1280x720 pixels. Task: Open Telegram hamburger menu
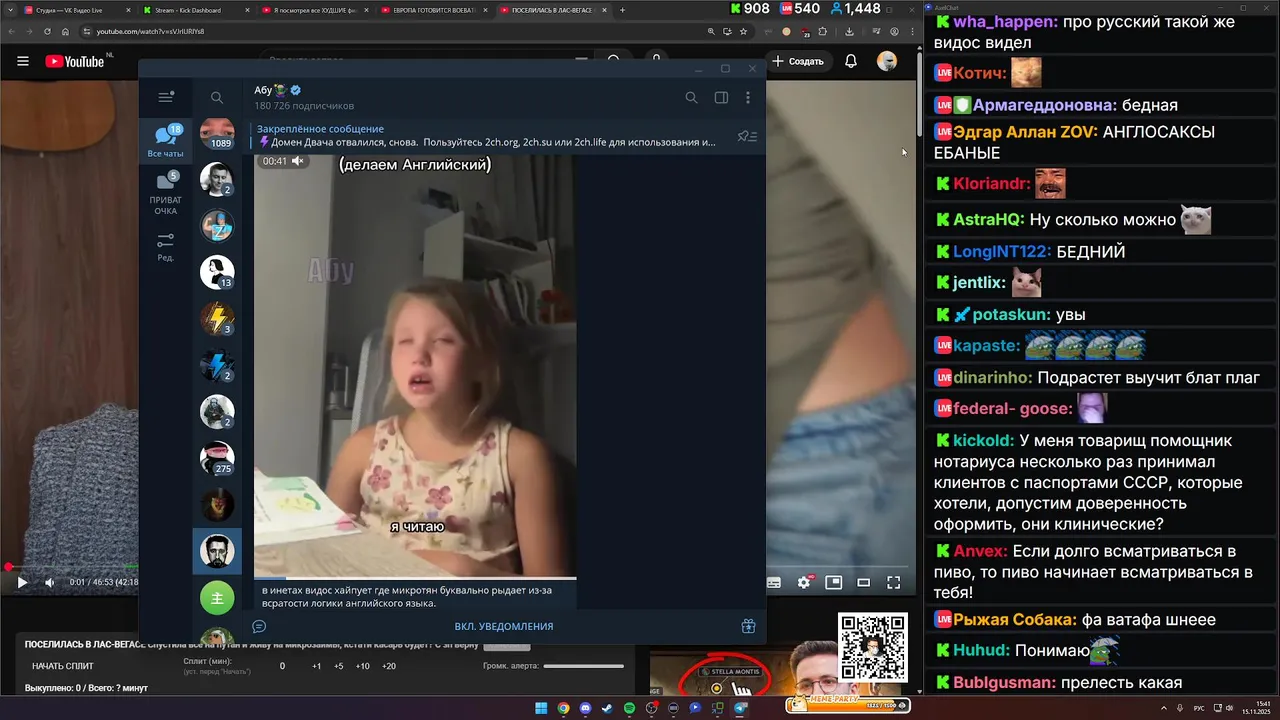(x=166, y=97)
